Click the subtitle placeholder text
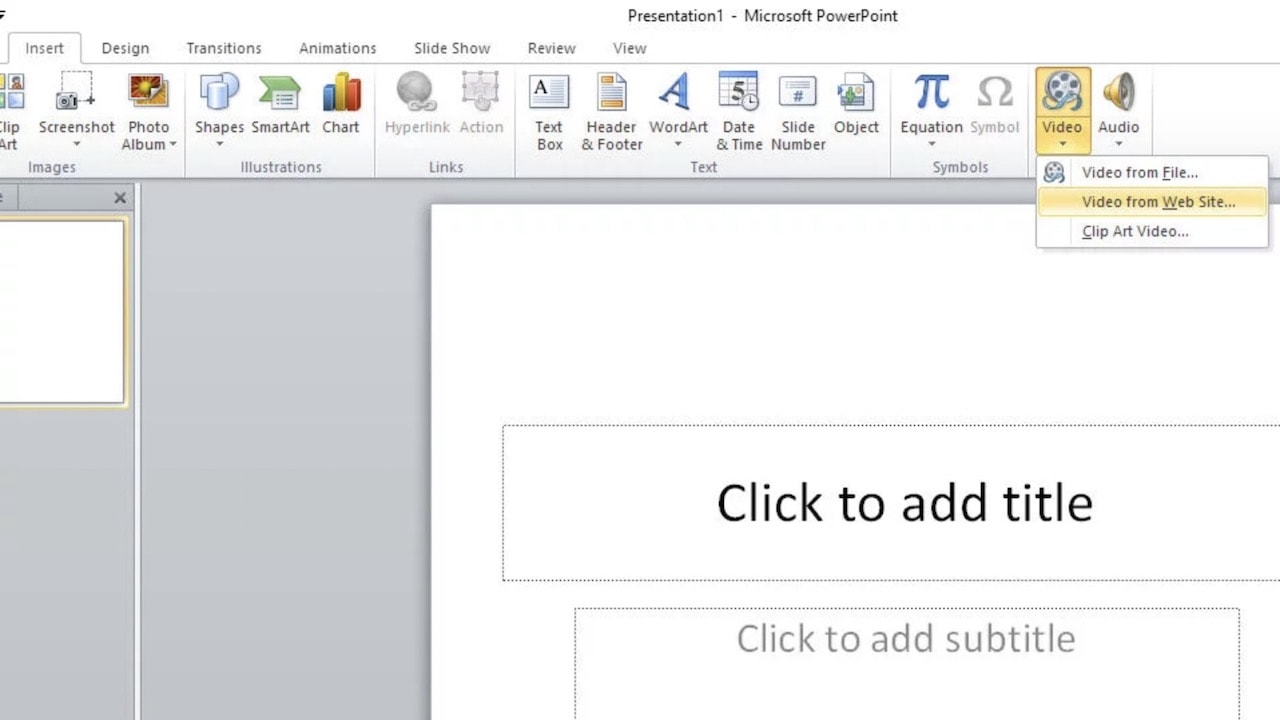The image size is (1280, 720). point(906,638)
